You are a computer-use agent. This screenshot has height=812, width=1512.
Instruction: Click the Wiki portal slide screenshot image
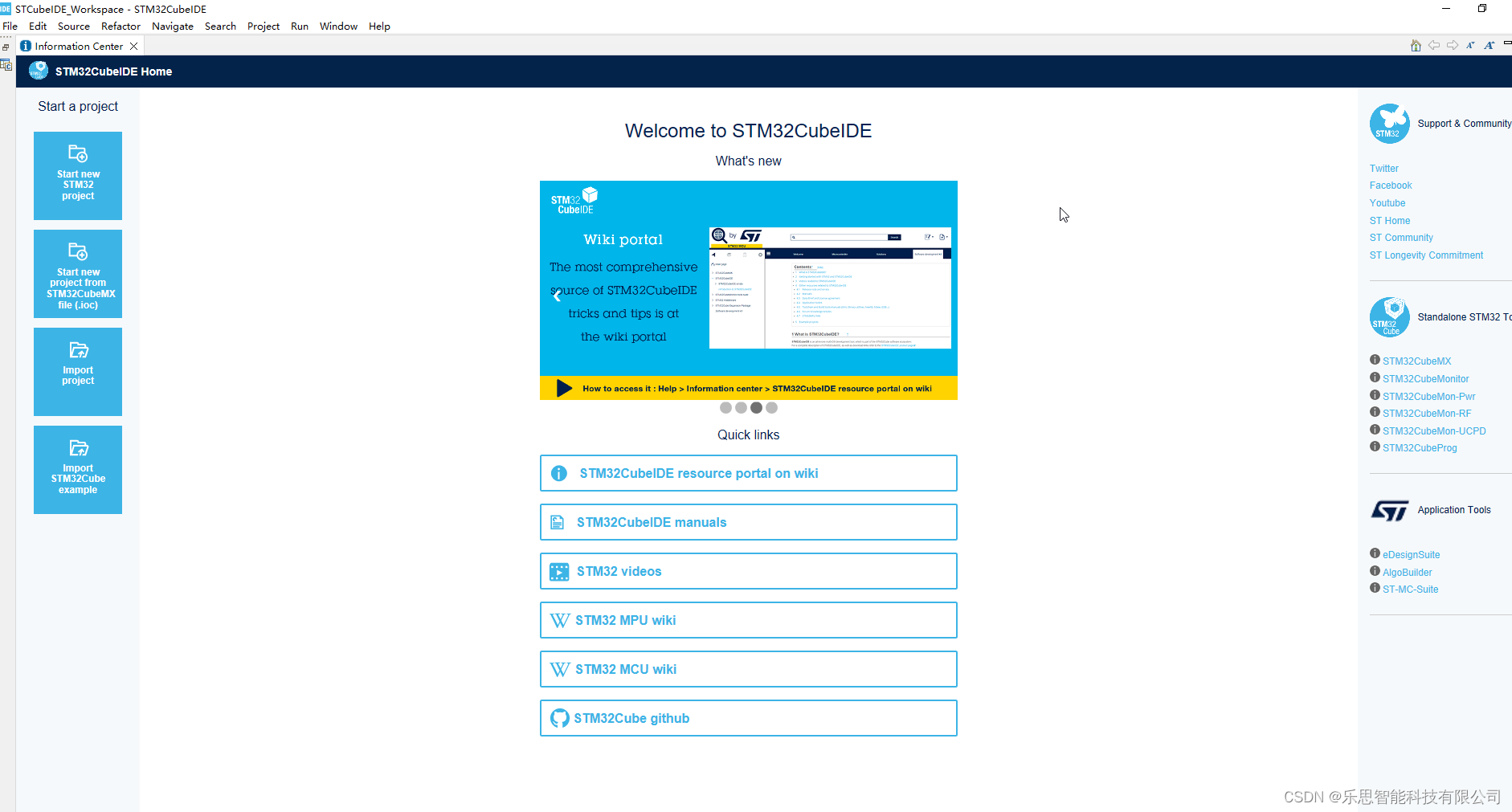830,288
